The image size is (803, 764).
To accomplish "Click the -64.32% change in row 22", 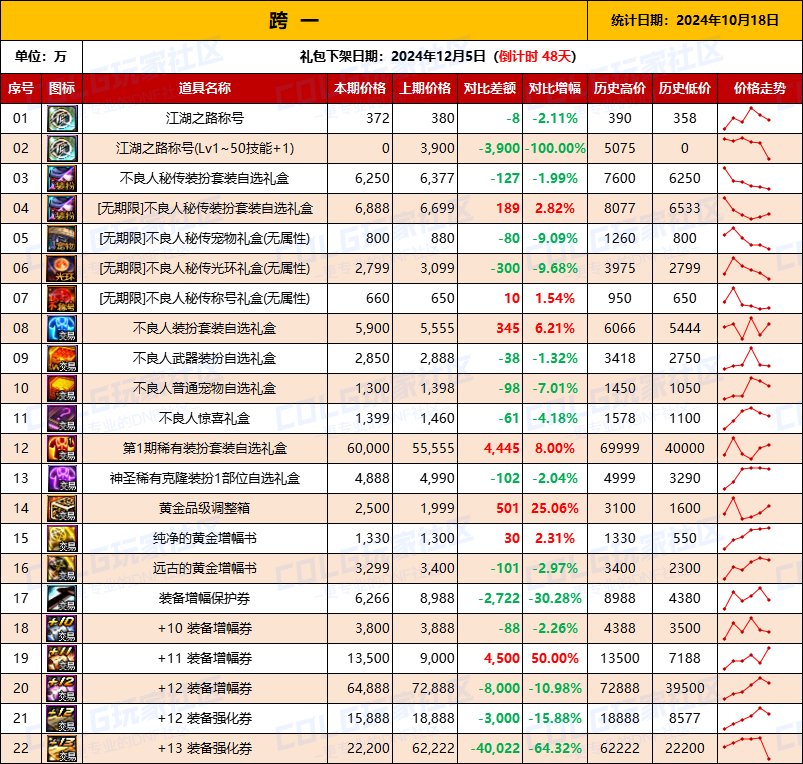I will click(555, 749).
